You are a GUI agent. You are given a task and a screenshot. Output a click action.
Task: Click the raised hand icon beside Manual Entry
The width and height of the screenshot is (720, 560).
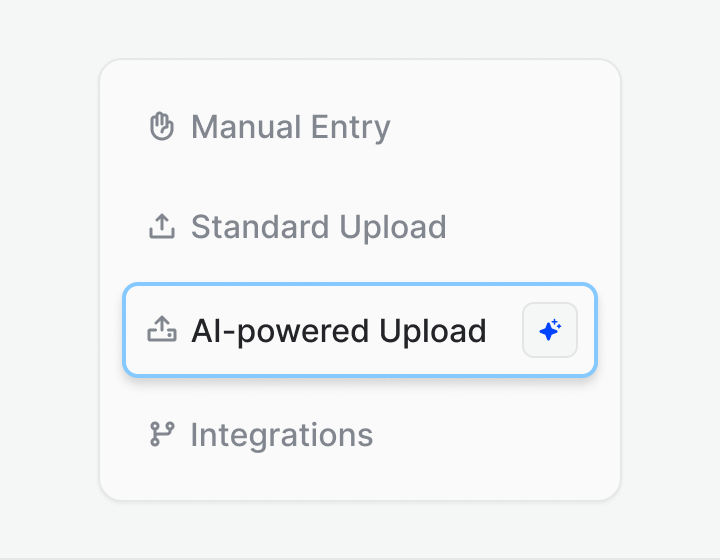162,126
